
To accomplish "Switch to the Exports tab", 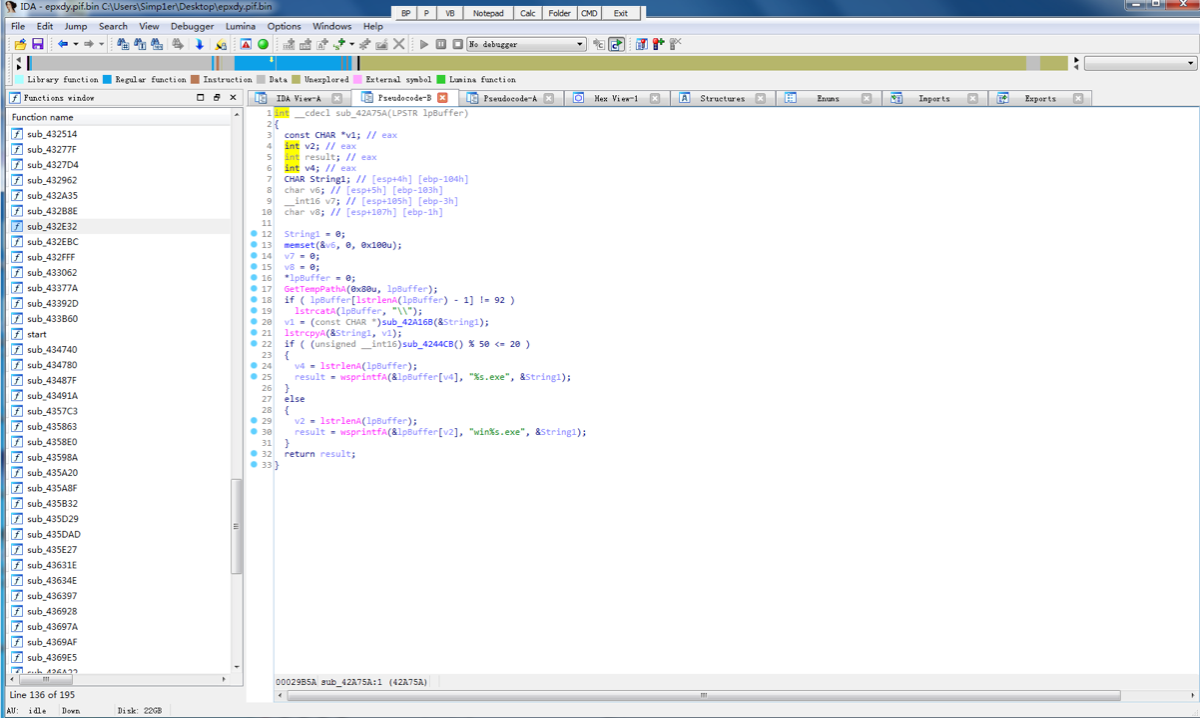I will click(1040, 98).
